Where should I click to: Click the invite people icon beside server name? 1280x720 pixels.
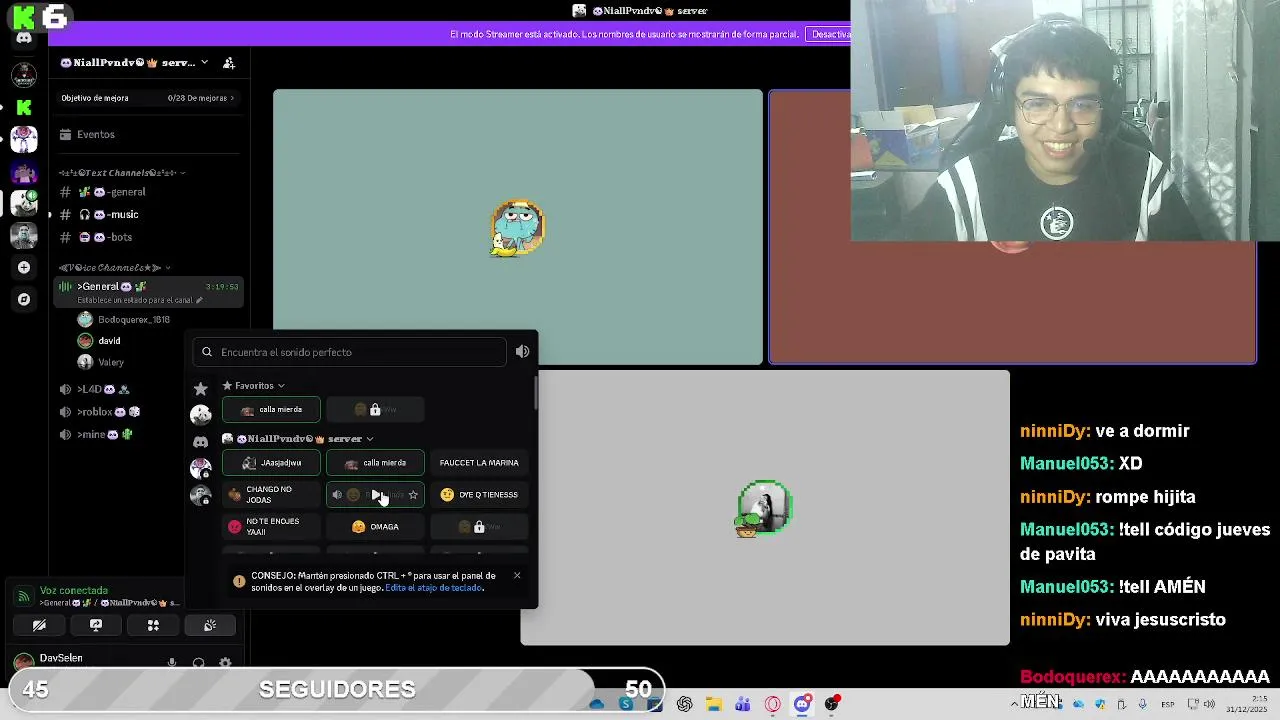point(229,63)
